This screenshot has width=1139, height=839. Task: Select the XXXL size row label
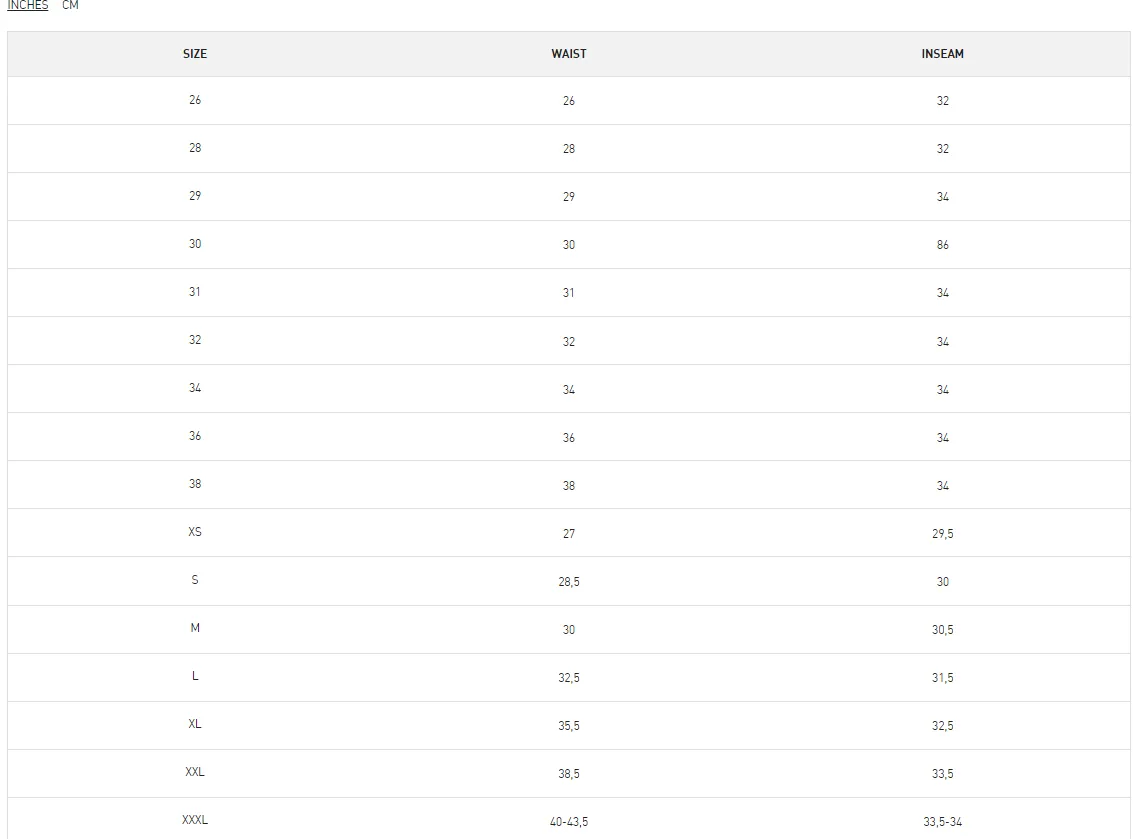[195, 820]
